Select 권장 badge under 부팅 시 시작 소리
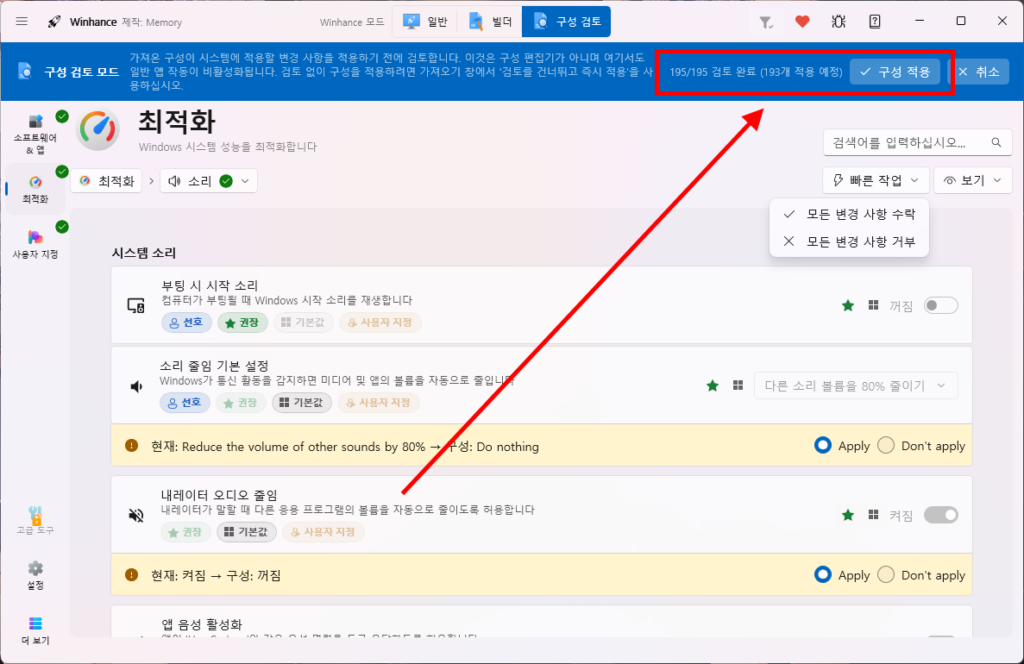This screenshot has height=664, width=1024. coord(242,323)
